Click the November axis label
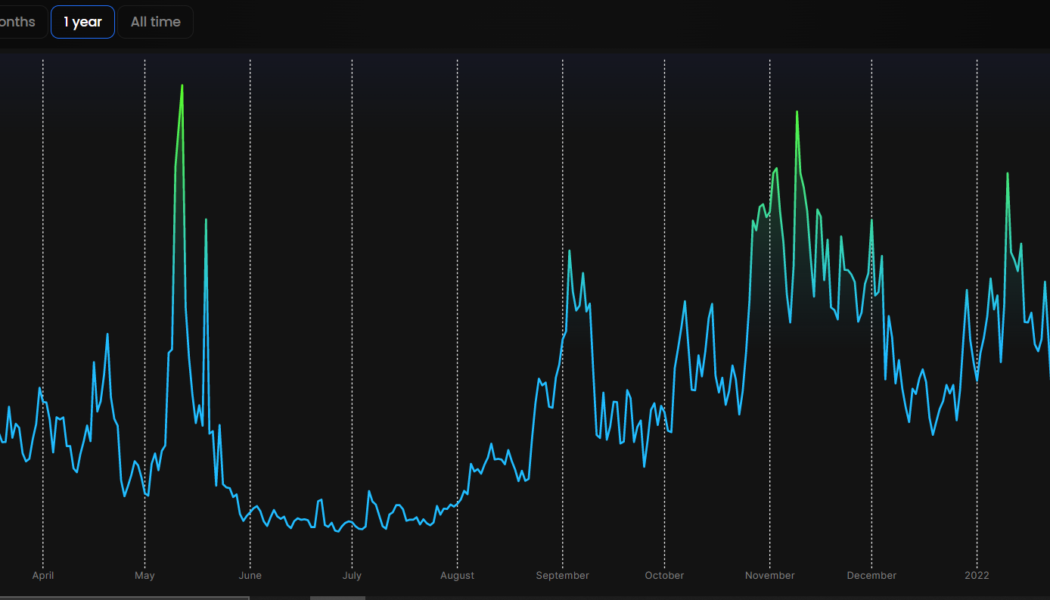1050x600 pixels. point(769,575)
